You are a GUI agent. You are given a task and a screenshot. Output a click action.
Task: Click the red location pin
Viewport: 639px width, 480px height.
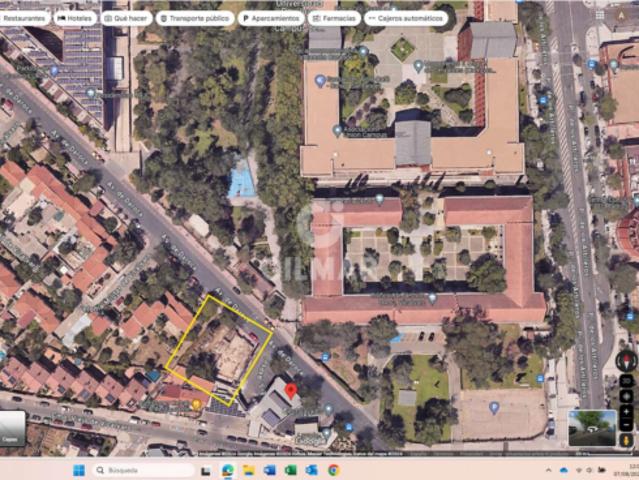[x=290, y=391]
